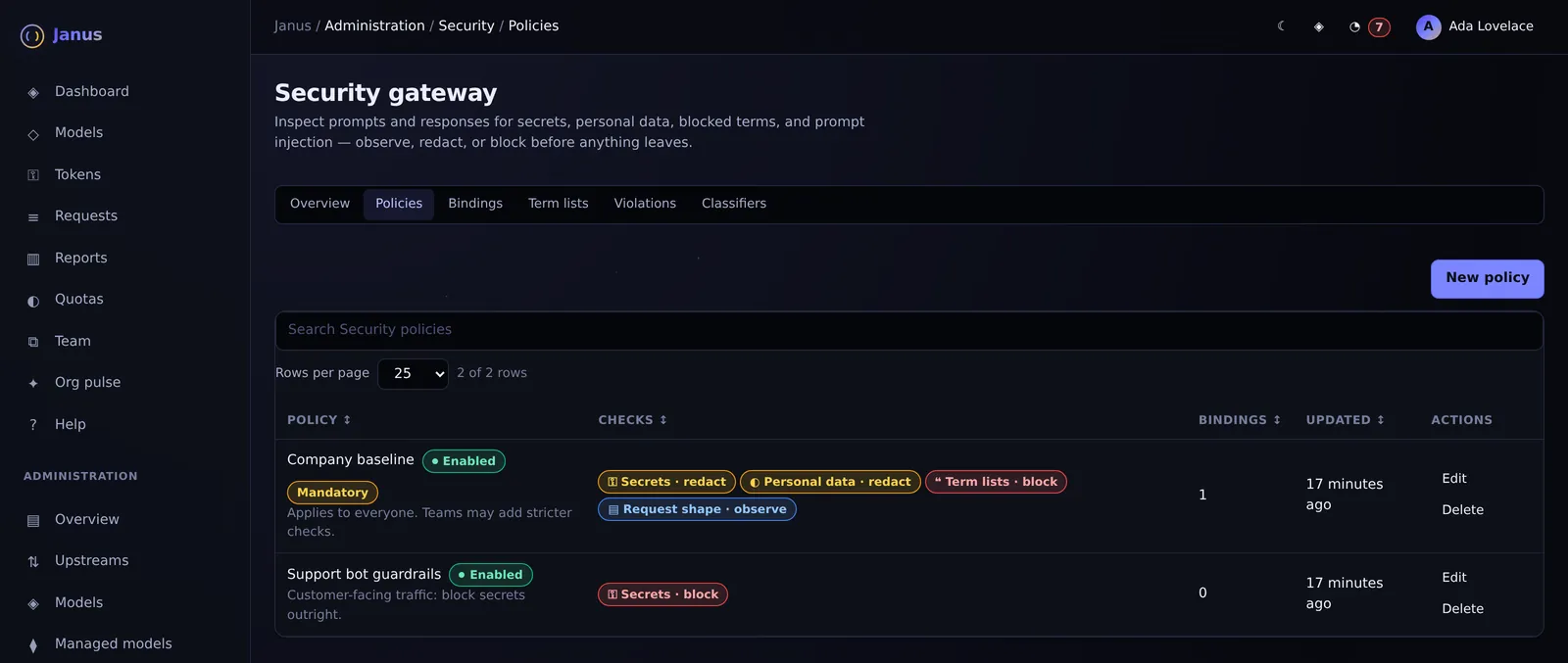This screenshot has height=663, width=1568.
Task: Click Security breadcrumb link
Action: [466, 26]
